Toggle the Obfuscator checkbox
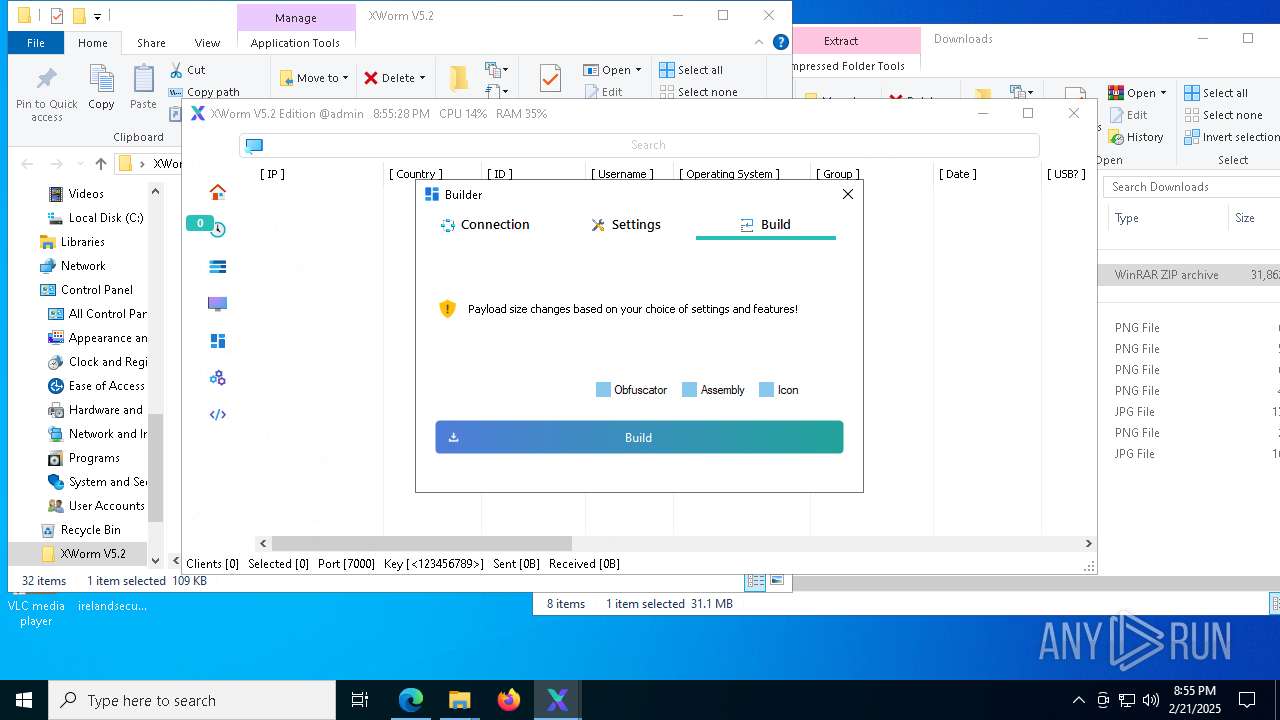1280x720 pixels. click(603, 390)
